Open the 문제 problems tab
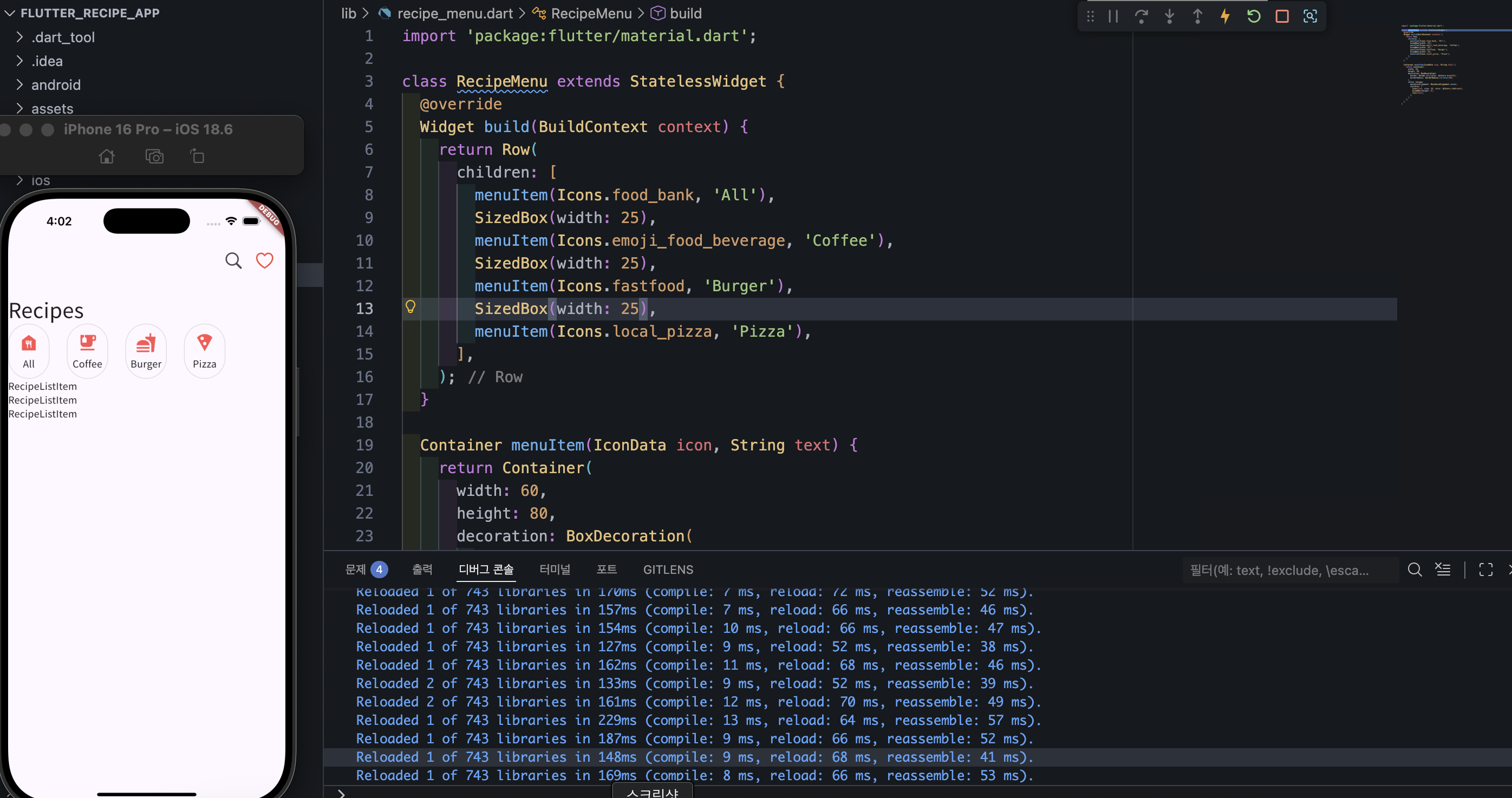Screen dimensions: 1512x798 tap(366, 570)
